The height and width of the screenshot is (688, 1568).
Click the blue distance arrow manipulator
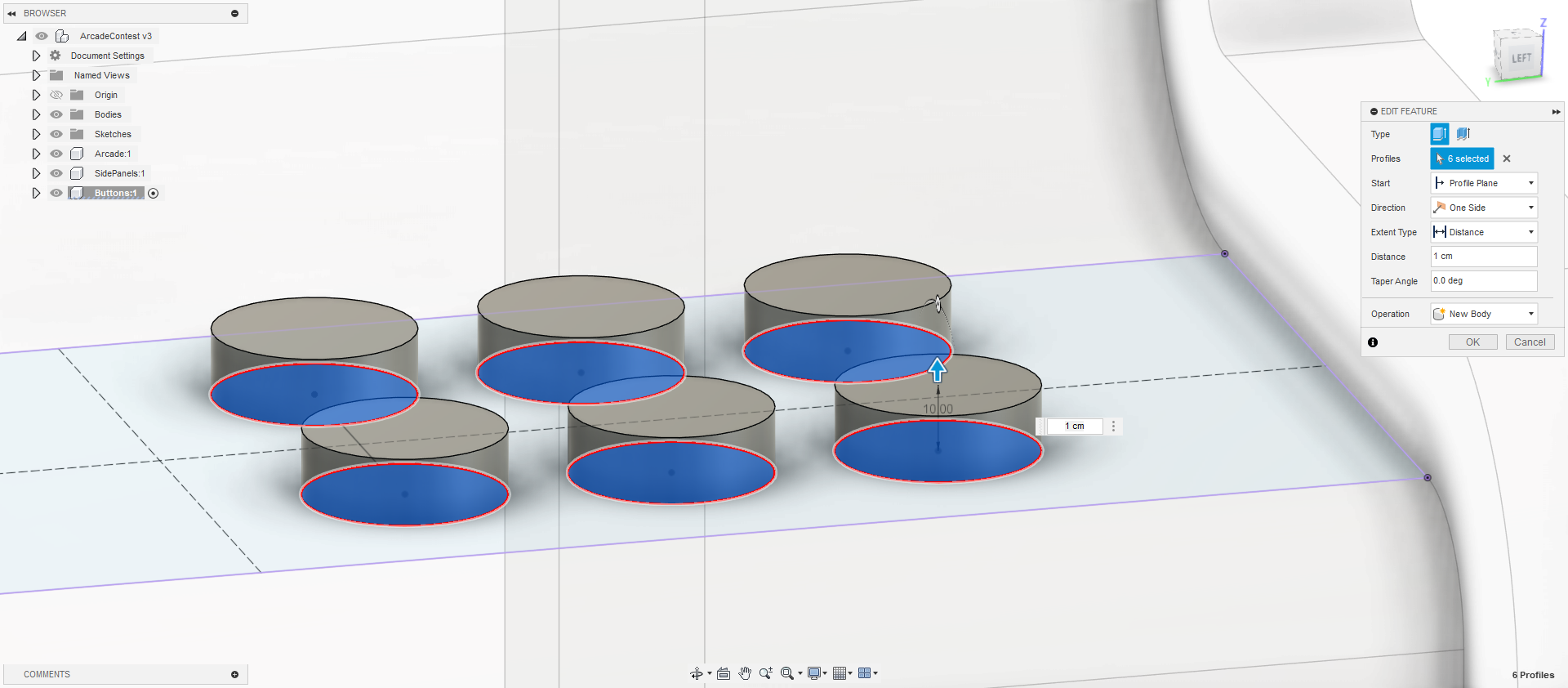(x=938, y=369)
